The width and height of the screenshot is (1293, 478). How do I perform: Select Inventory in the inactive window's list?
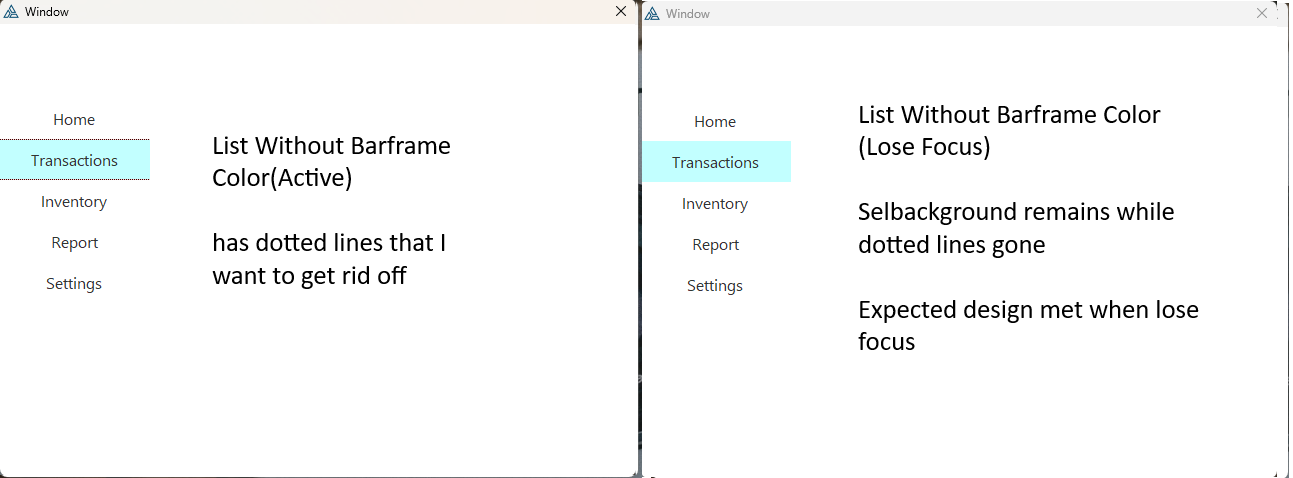click(x=715, y=204)
